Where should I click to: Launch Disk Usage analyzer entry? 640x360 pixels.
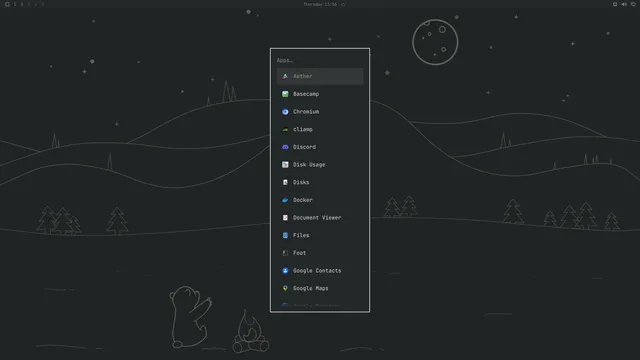320,164
